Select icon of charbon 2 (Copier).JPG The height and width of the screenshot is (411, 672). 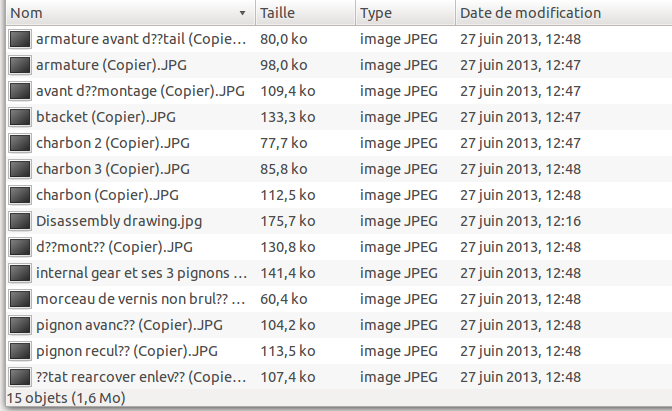coord(20,143)
